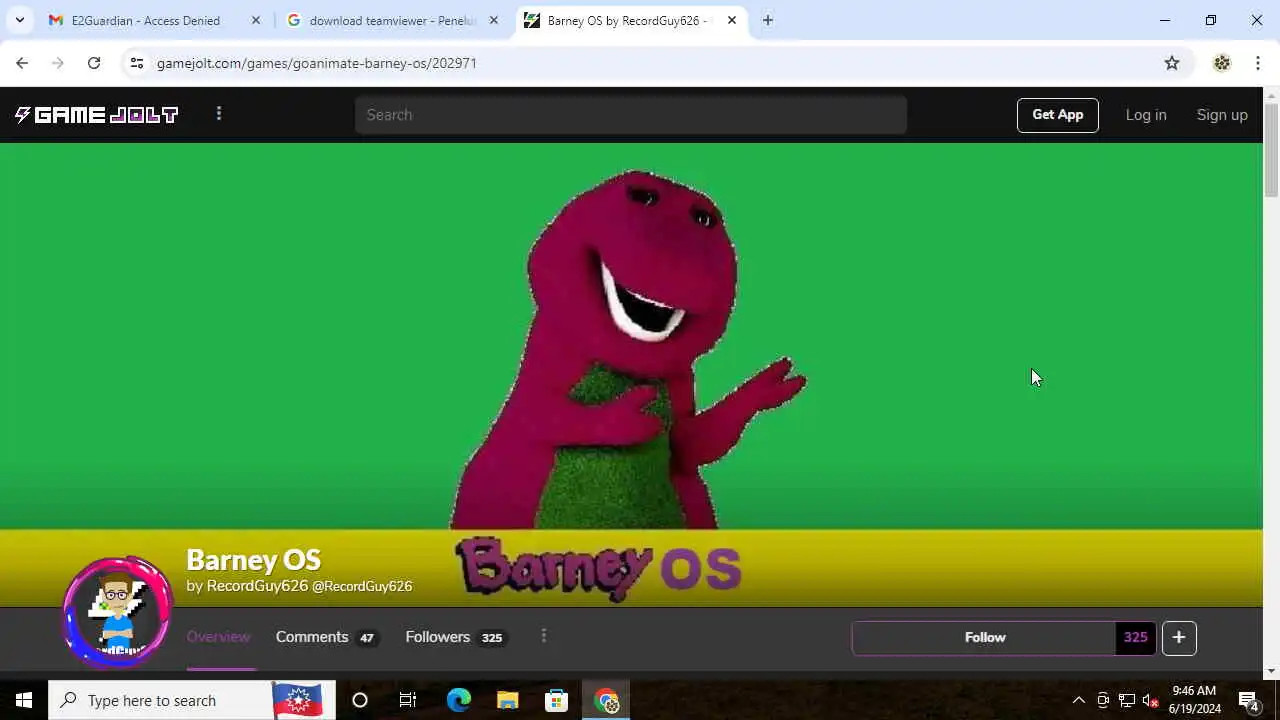Close the Barney OS browser tab
This screenshot has height=720, width=1280.
pos(732,20)
